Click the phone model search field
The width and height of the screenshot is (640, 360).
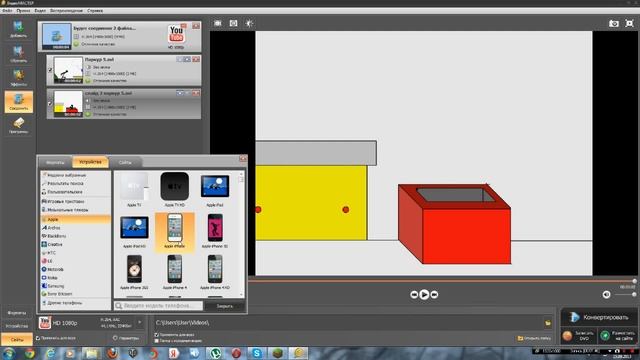click(x=158, y=306)
